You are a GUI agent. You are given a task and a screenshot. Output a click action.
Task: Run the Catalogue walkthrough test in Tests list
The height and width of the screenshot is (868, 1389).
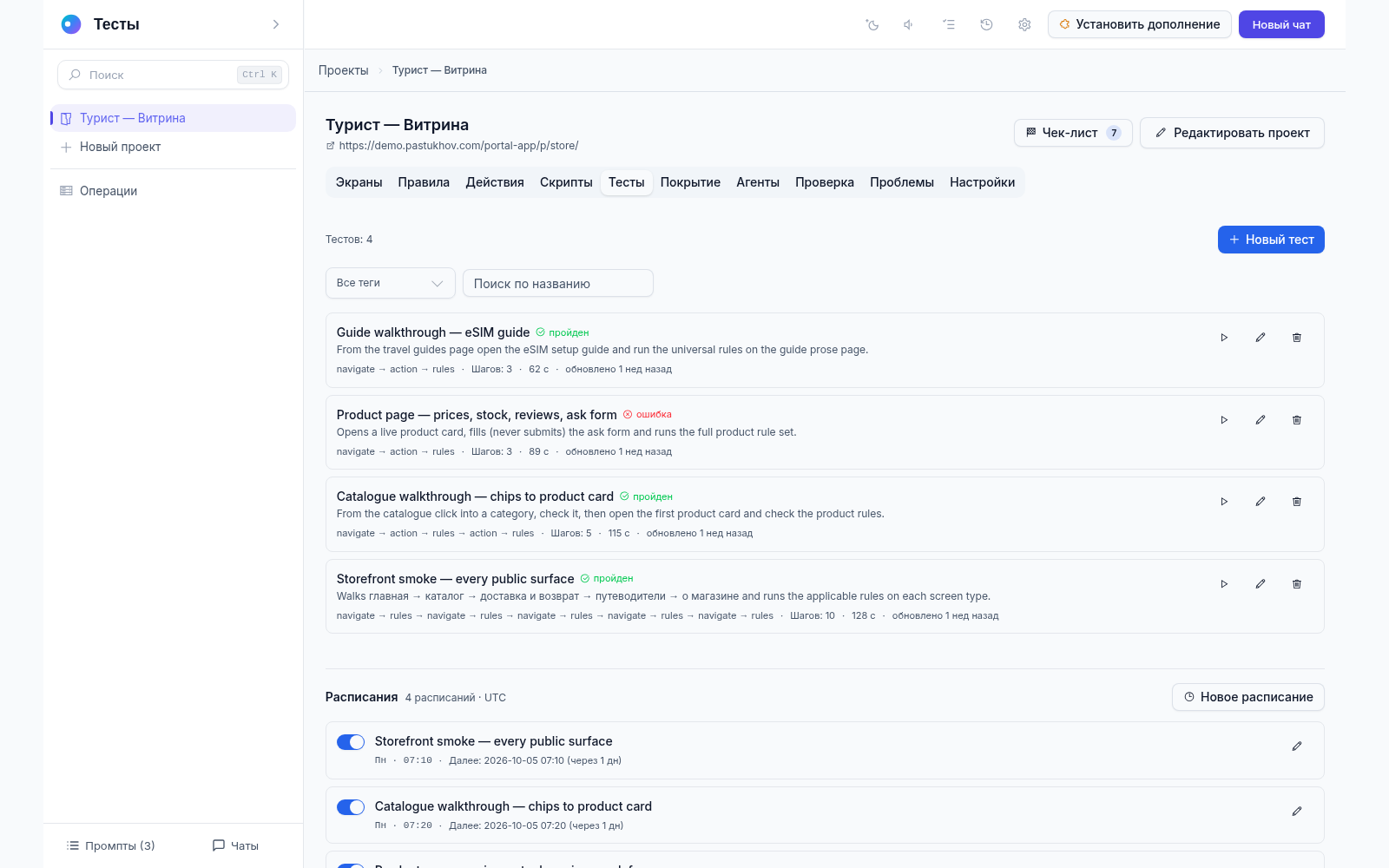click(1224, 502)
